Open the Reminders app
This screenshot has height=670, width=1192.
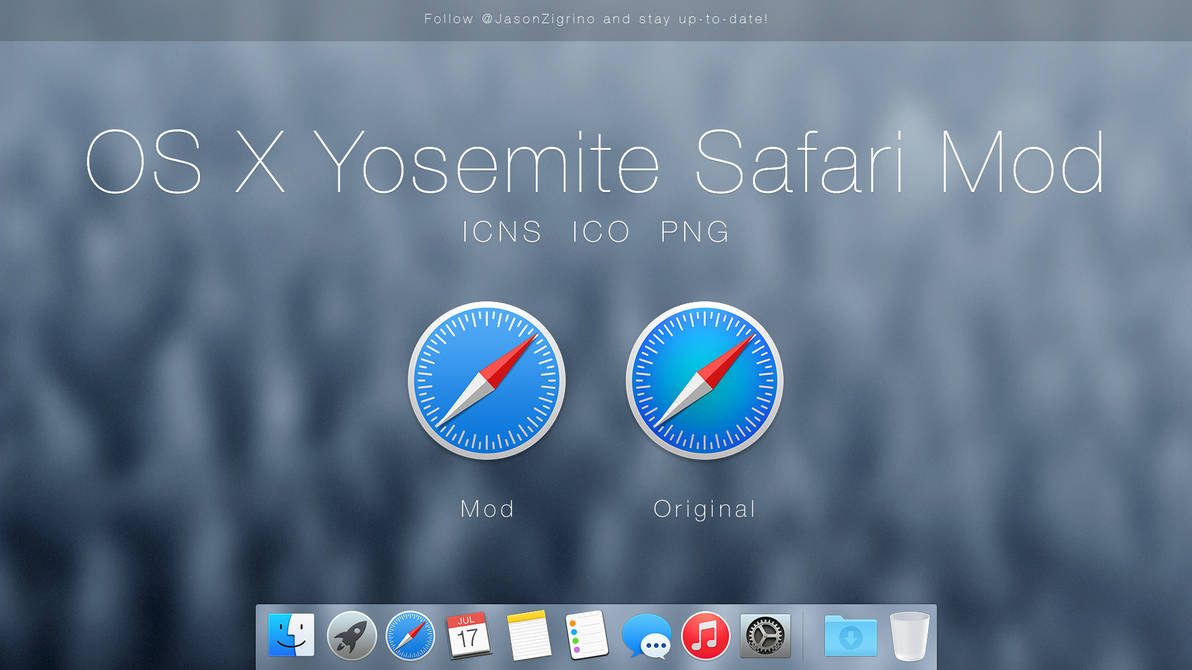(587, 635)
